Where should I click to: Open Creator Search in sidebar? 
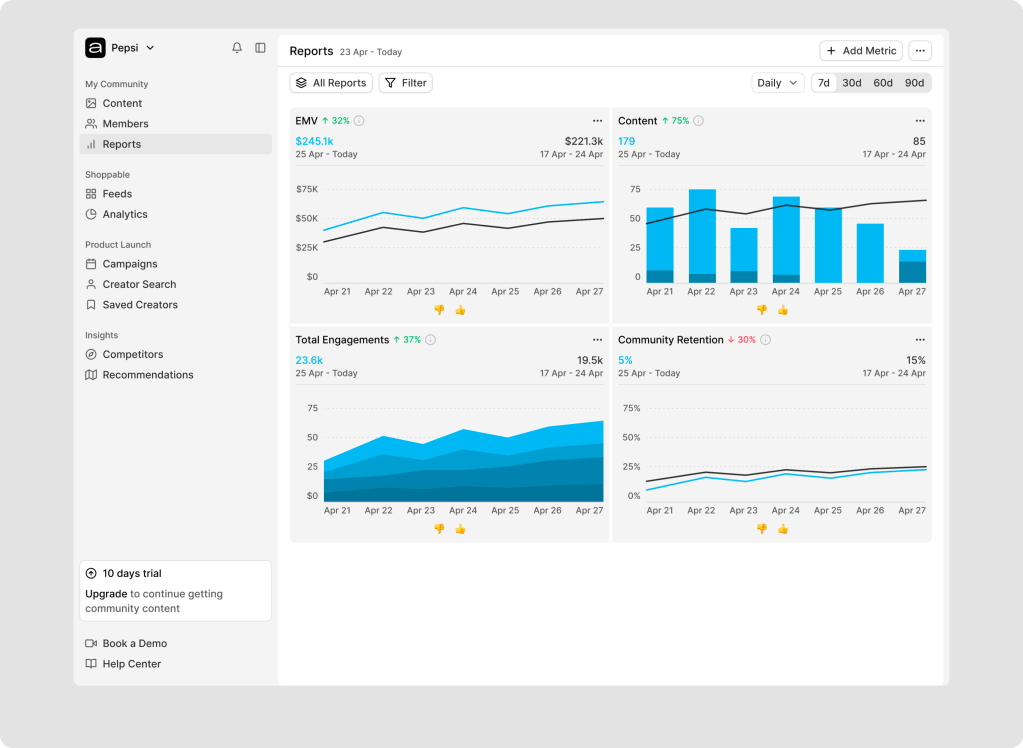point(139,285)
